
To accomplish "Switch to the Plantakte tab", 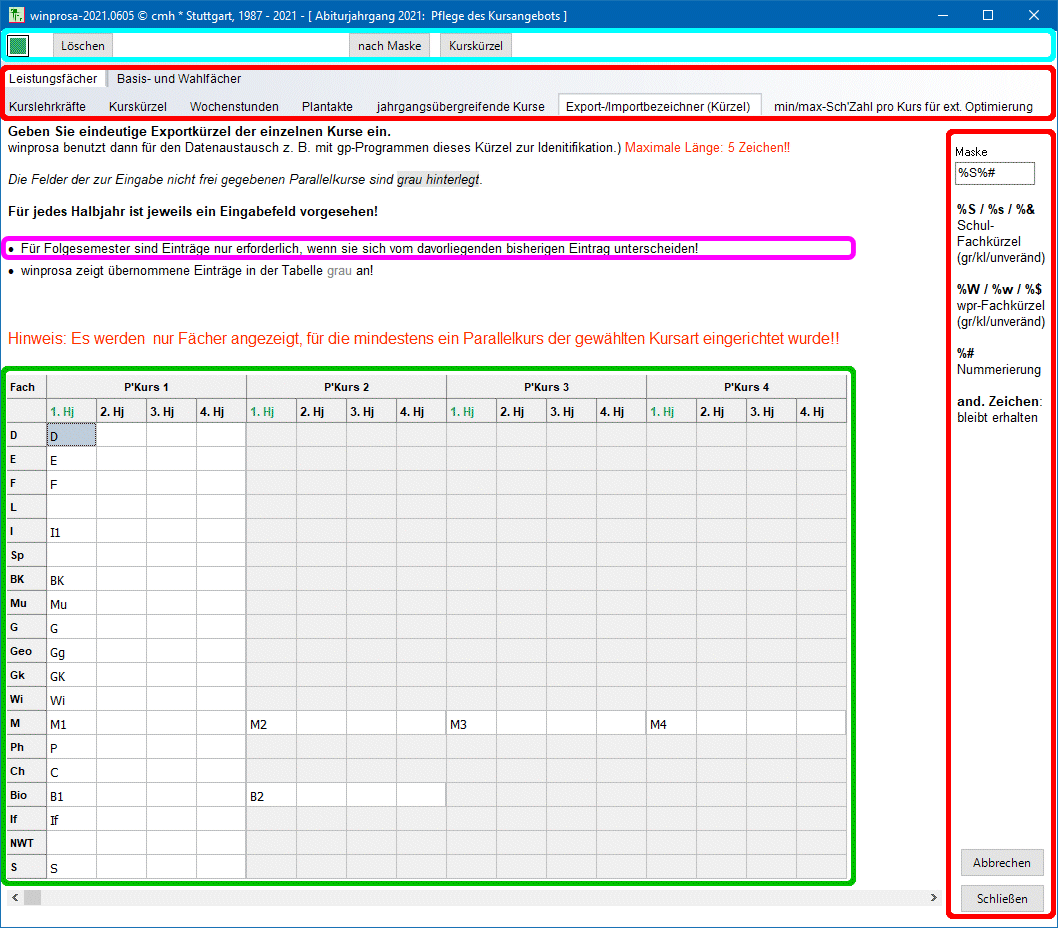I will click(327, 106).
